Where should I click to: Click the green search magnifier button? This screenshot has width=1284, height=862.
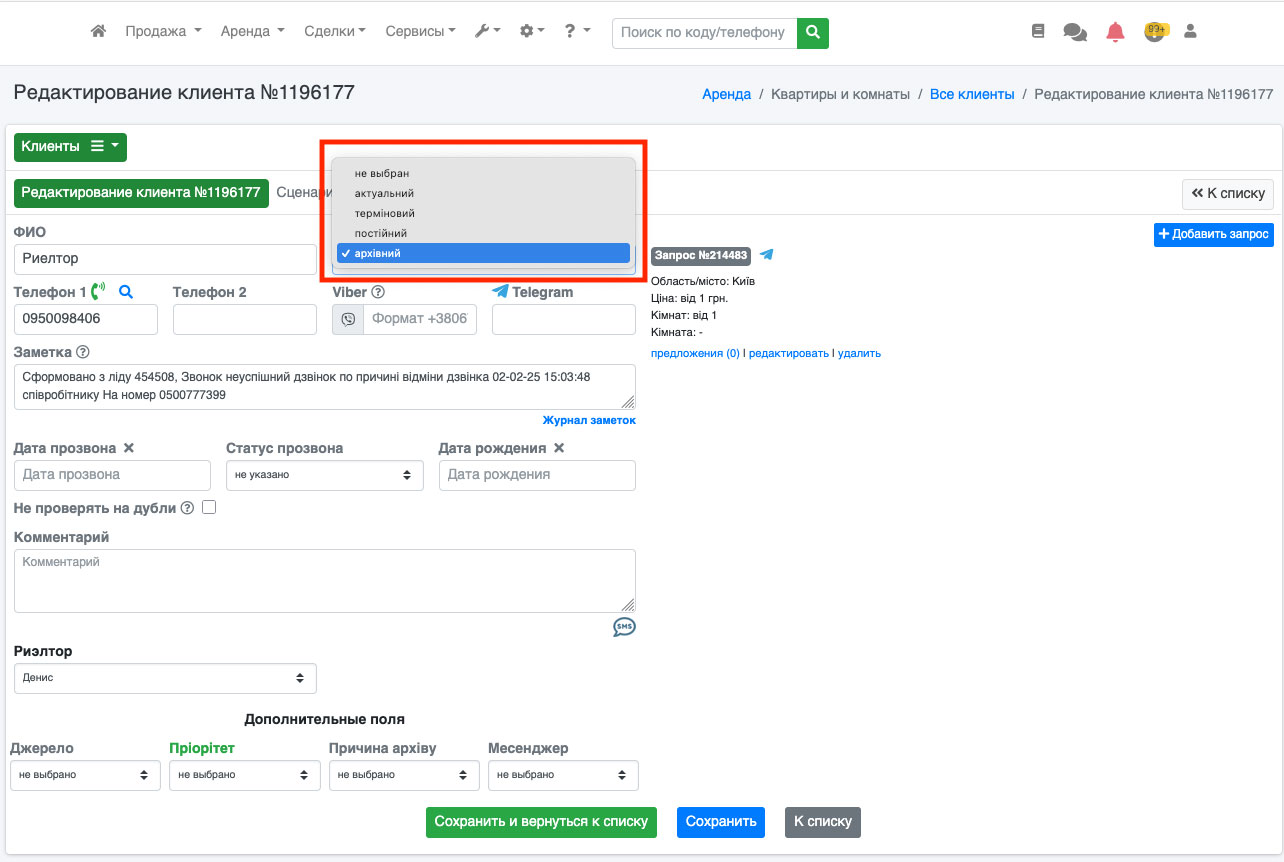point(813,32)
